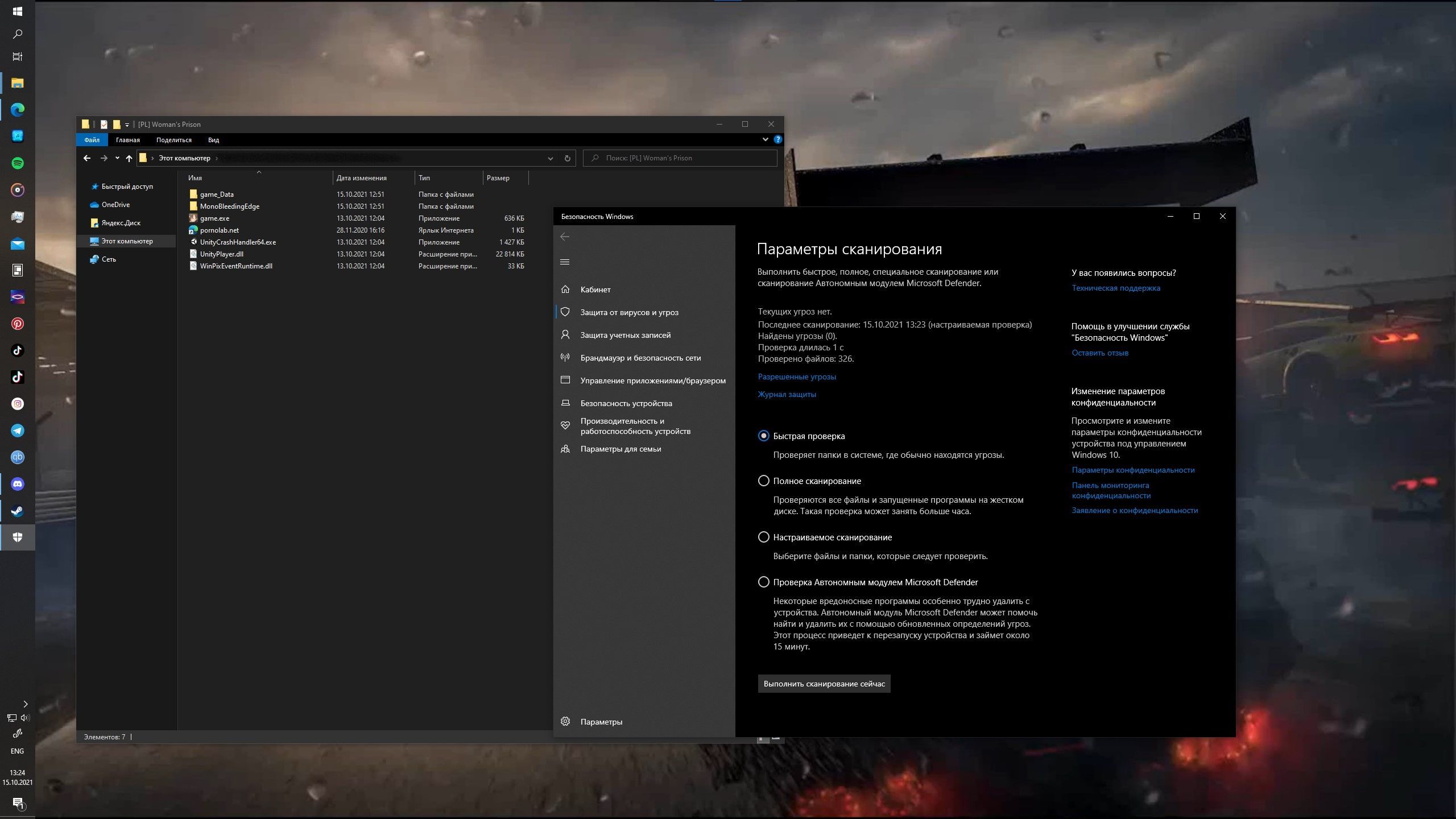Image resolution: width=1456 pixels, height=819 pixels.
Task: Open the Журнал защиты link
Action: point(787,394)
